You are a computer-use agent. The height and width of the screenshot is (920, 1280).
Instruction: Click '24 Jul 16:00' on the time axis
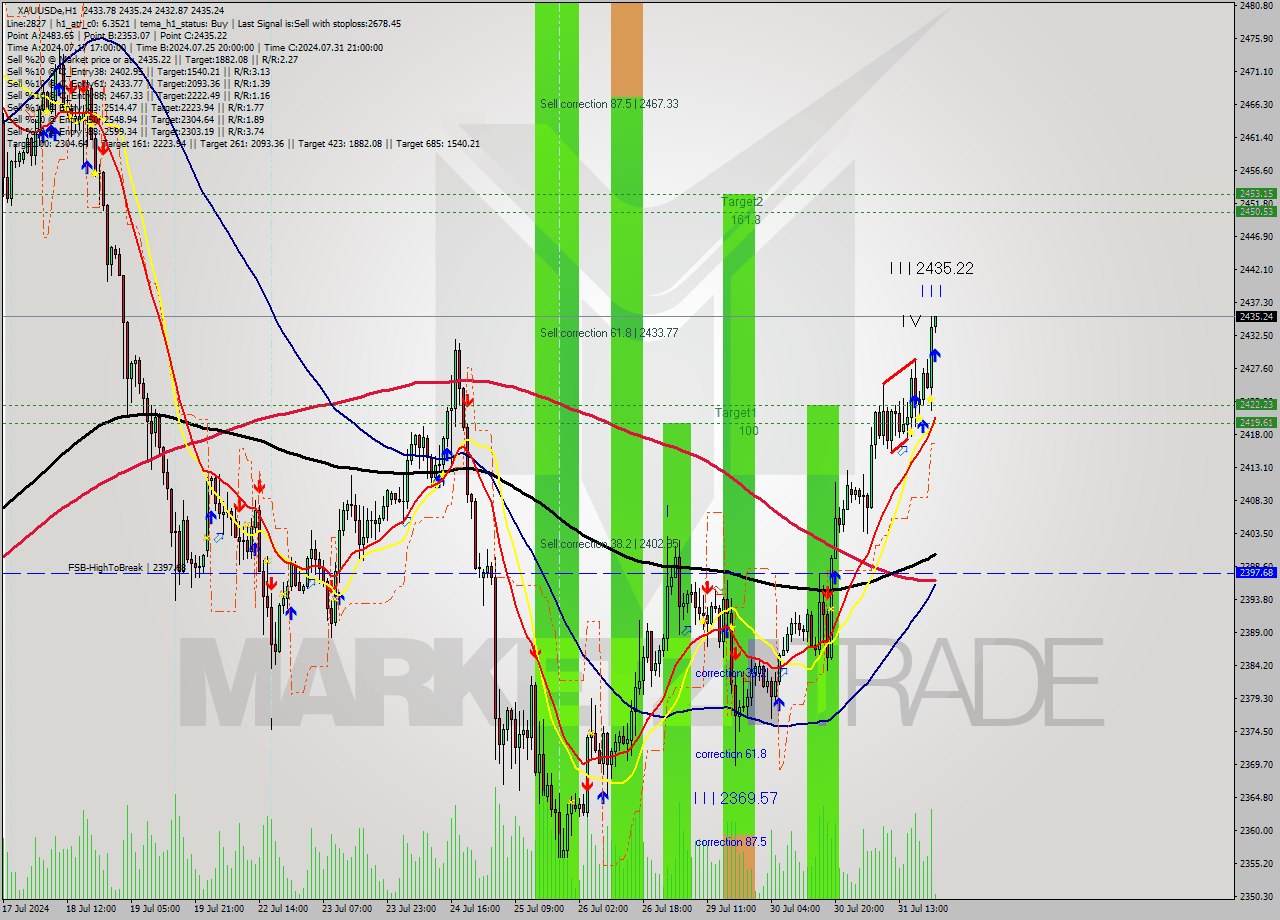(474, 909)
